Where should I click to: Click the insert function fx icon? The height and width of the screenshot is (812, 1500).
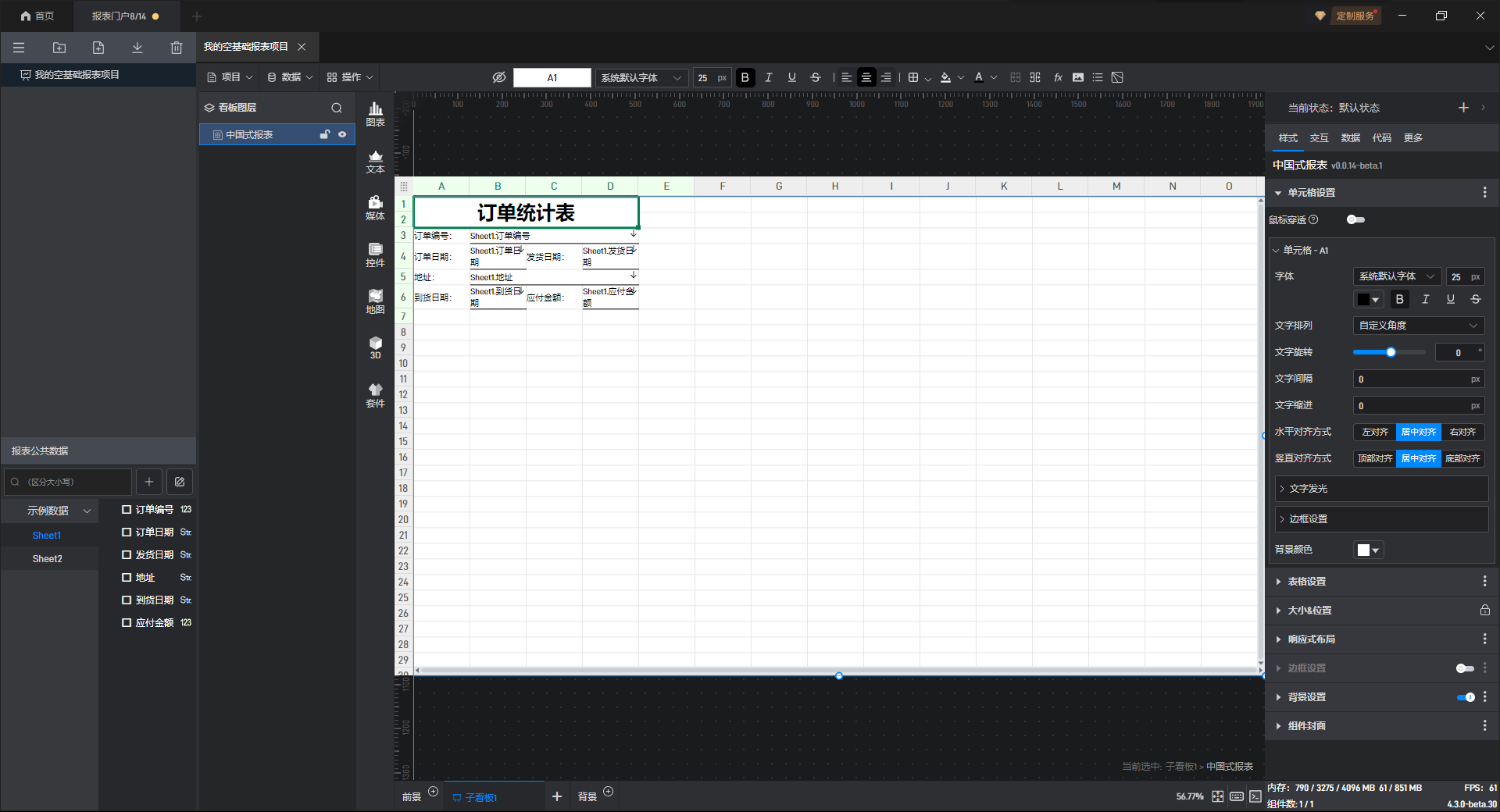pyautogui.click(x=1058, y=77)
